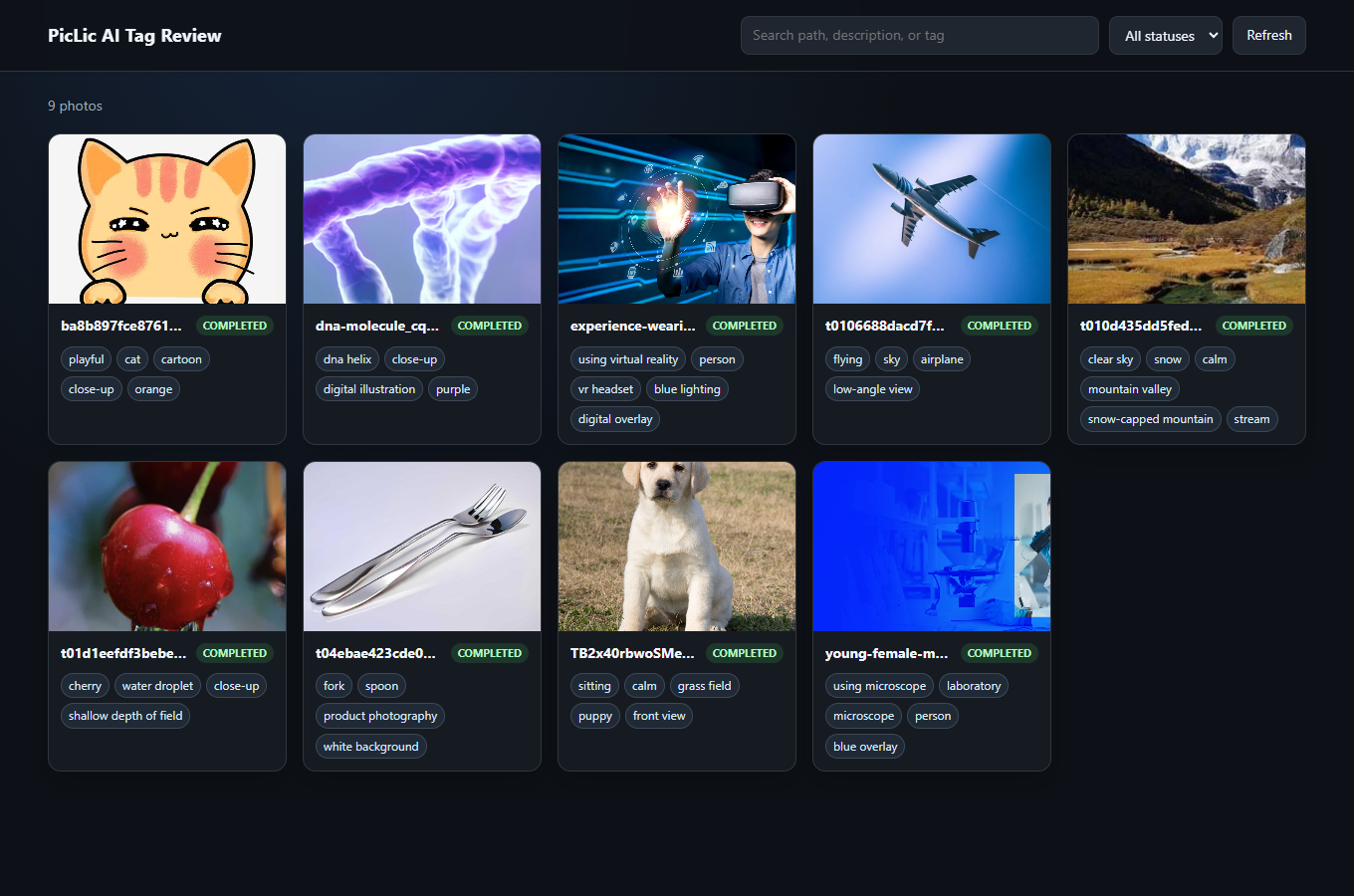This screenshot has height=896, width=1354.
Task: Open the DNA molecule thumbnail
Action: click(422, 219)
